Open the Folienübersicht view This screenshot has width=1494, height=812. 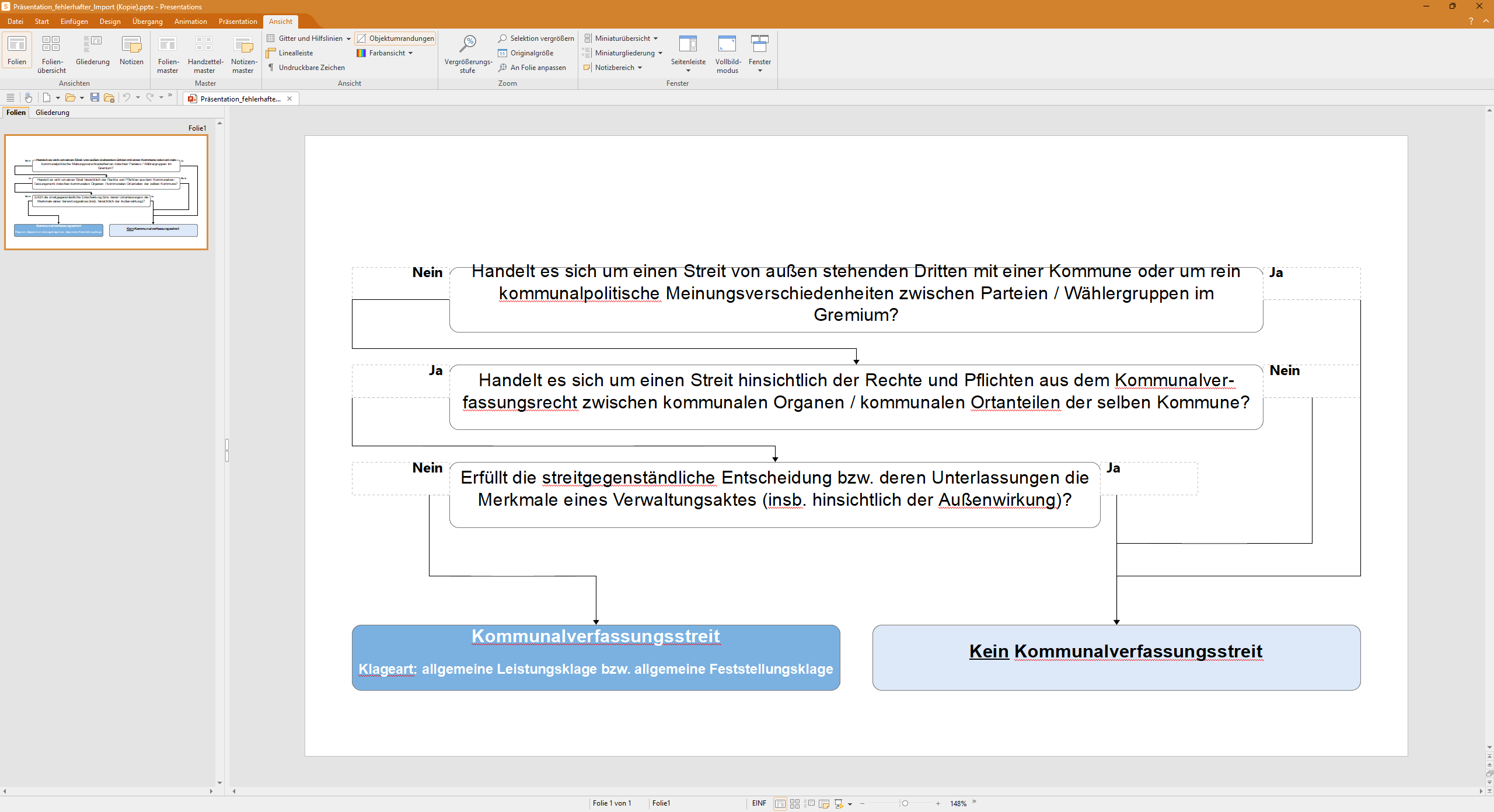(x=51, y=54)
